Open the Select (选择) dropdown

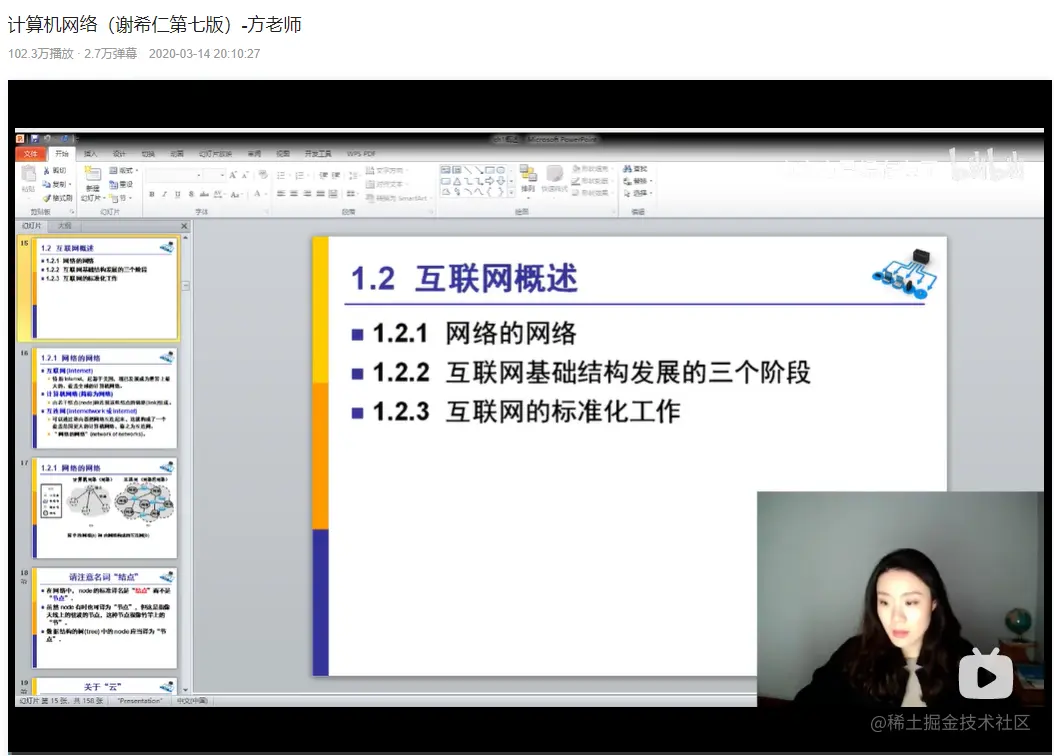(637, 194)
